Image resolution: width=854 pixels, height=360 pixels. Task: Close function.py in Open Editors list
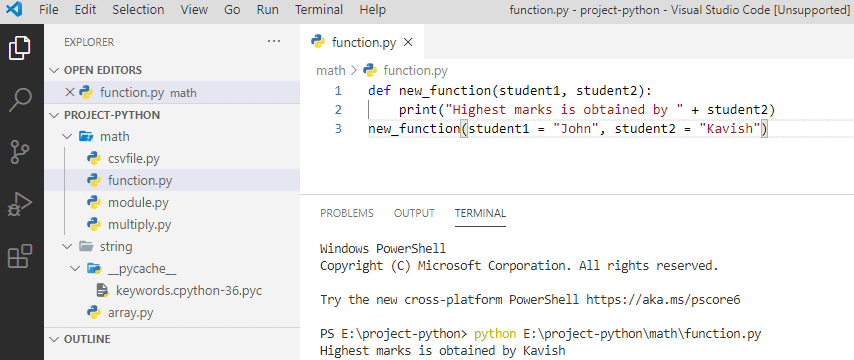point(69,92)
